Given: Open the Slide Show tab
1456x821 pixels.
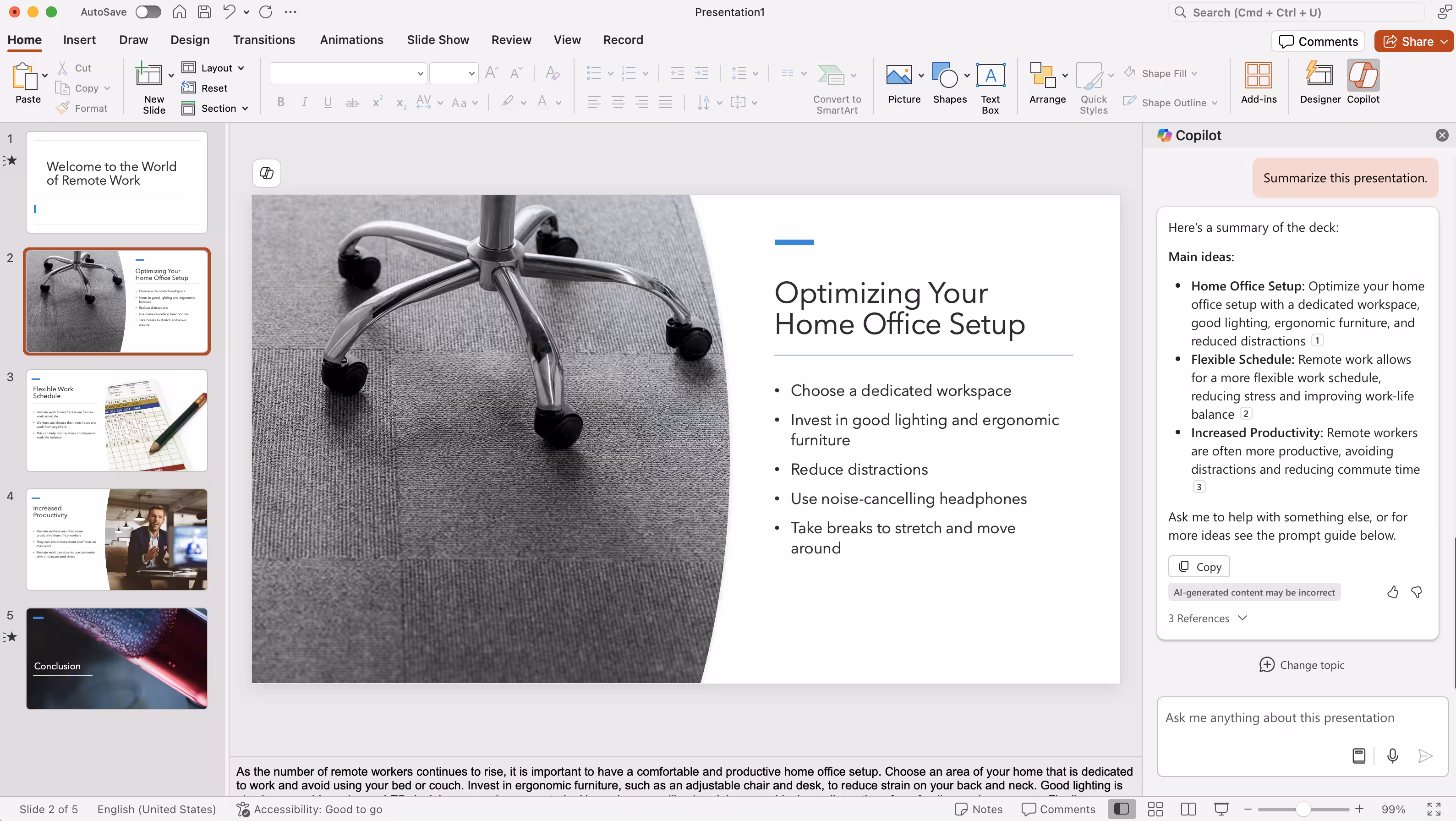Looking at the screenshot, I should click(x=438, y=39).
